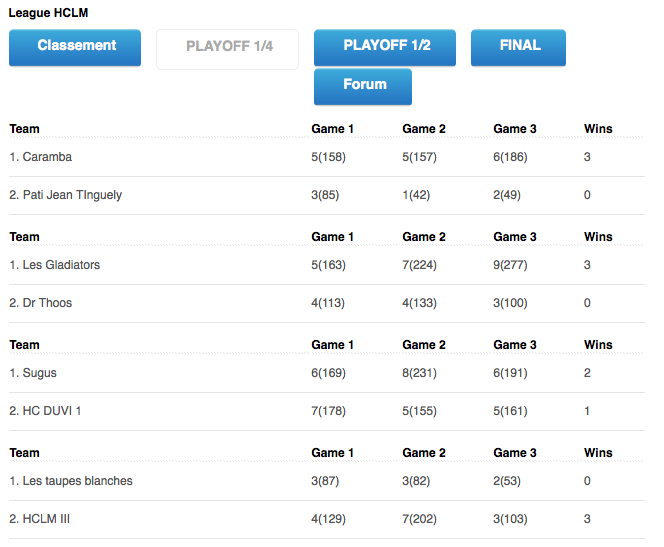Switch to PLAYOFF 1/2 tab
664x547 pixels.
click(385, 47)
